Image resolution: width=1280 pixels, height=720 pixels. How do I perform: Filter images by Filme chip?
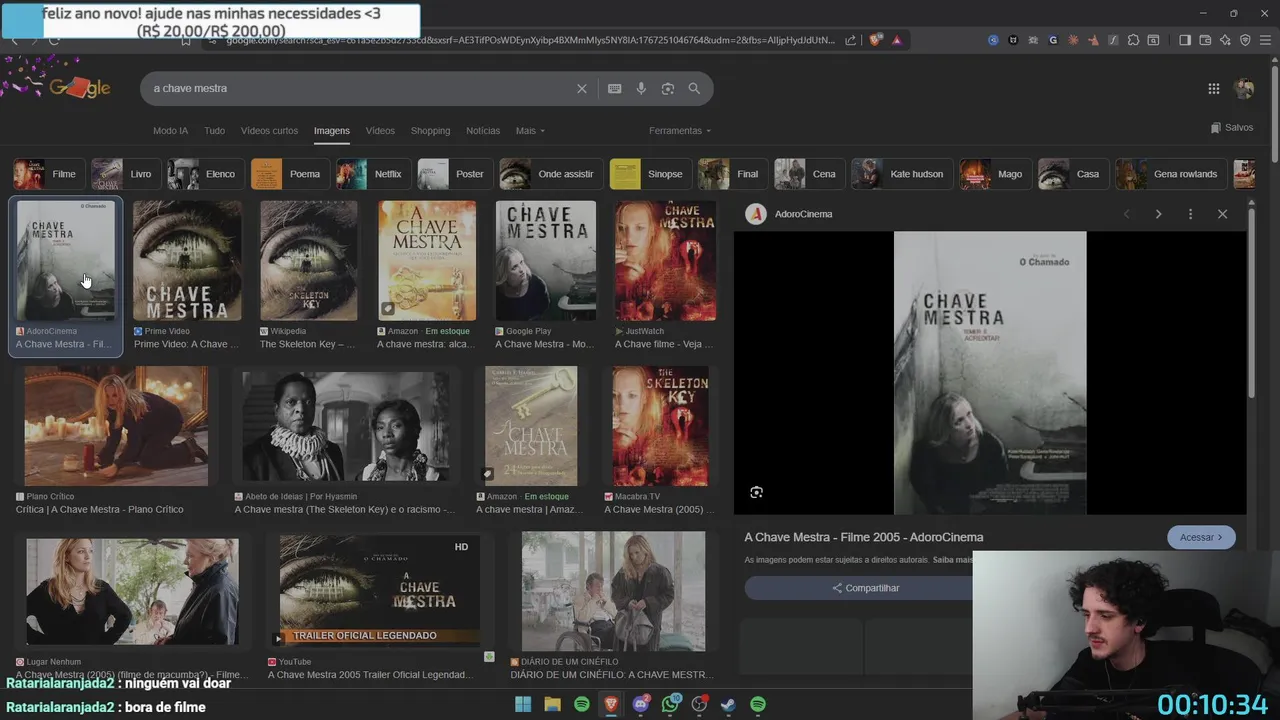(47, 174)
